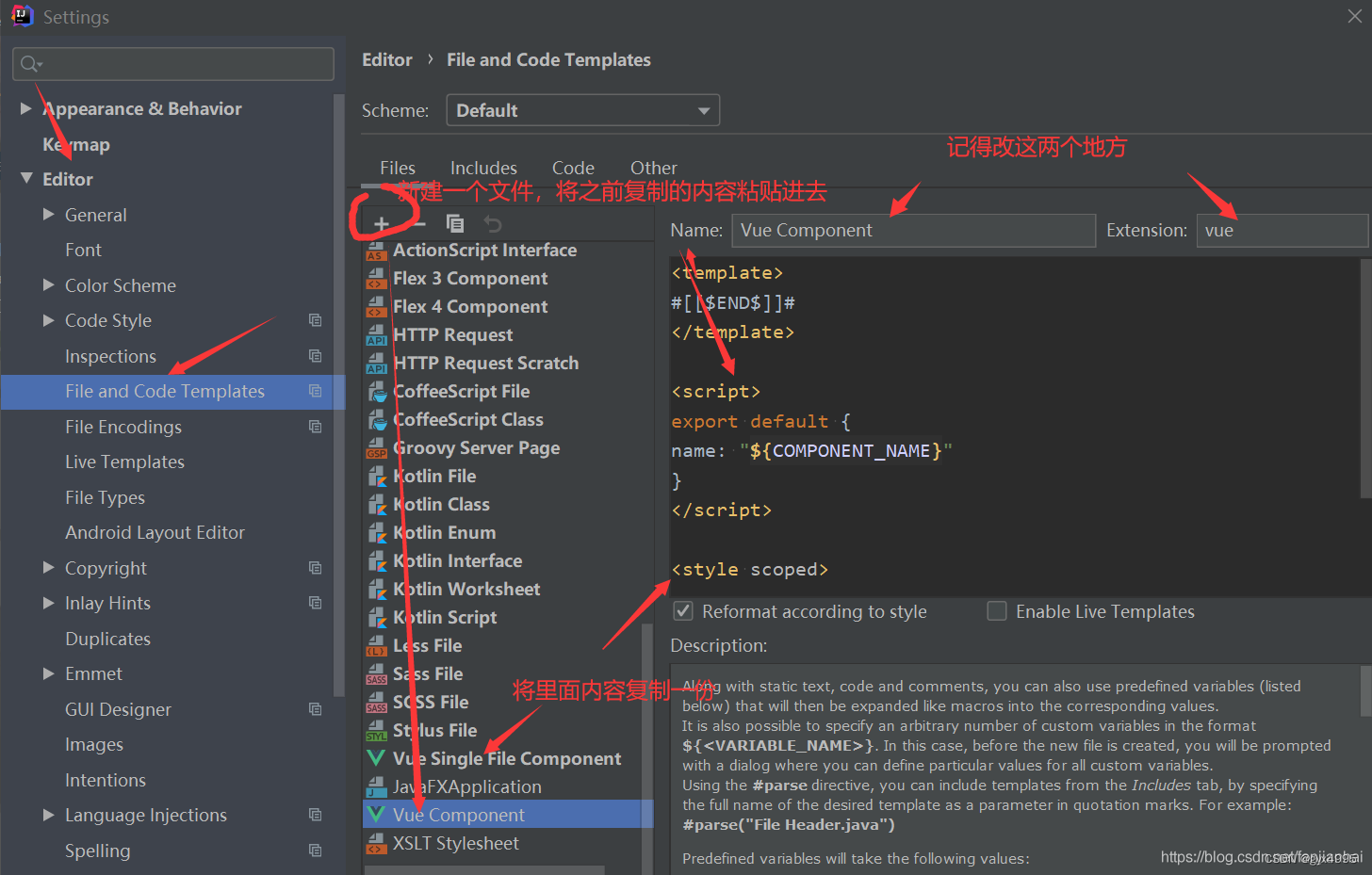Click the settings search box
The width and height of the screenshot is (1372, 875).
(173, 64)
